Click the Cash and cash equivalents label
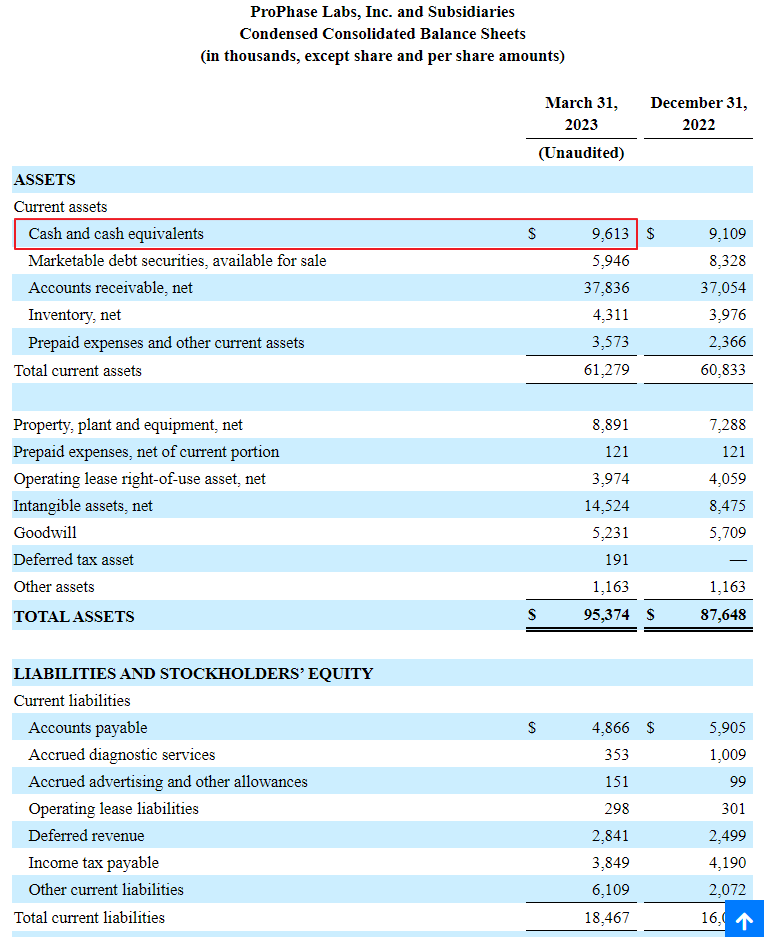 [116, 234]
